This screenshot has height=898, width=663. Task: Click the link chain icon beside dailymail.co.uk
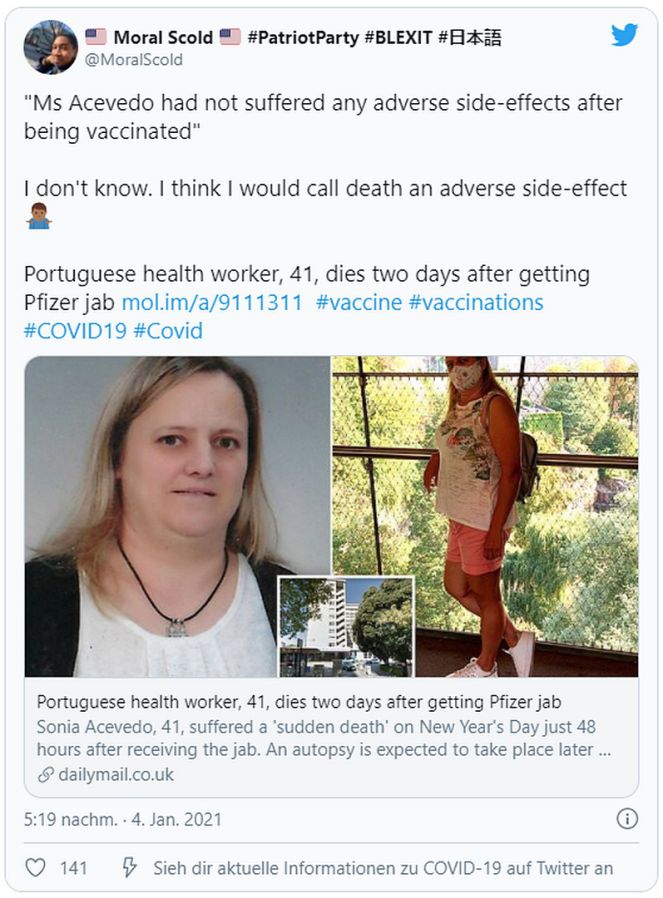(45, 775)
